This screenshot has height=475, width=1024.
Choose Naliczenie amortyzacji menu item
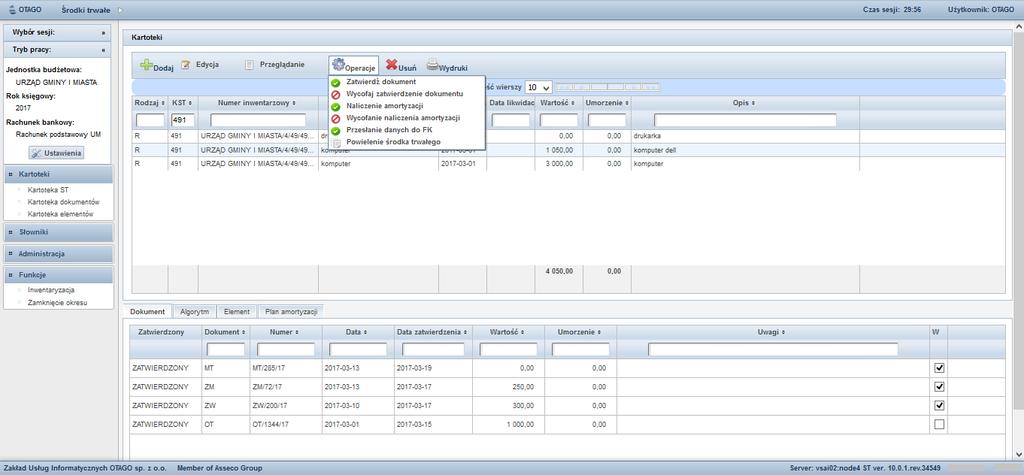coord(385,106)
